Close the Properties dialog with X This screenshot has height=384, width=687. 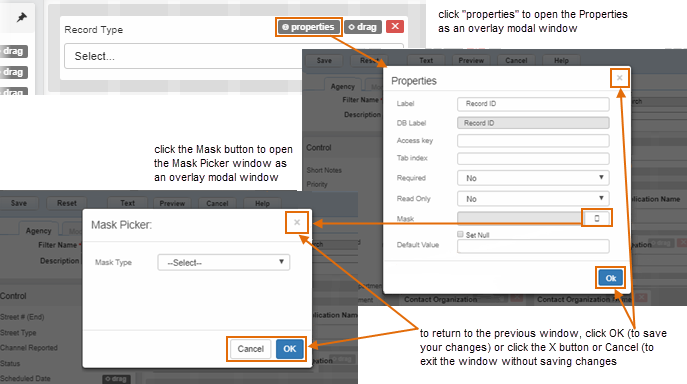pyautogui.click(x=620, y=78)
